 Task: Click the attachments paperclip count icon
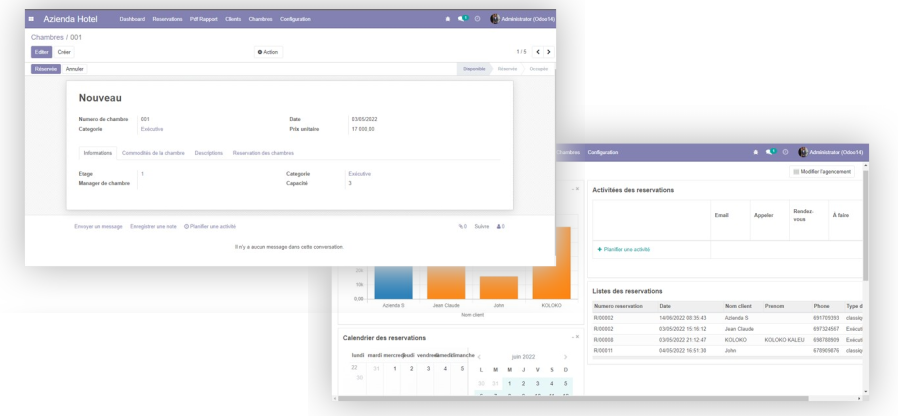click(462, 226)
